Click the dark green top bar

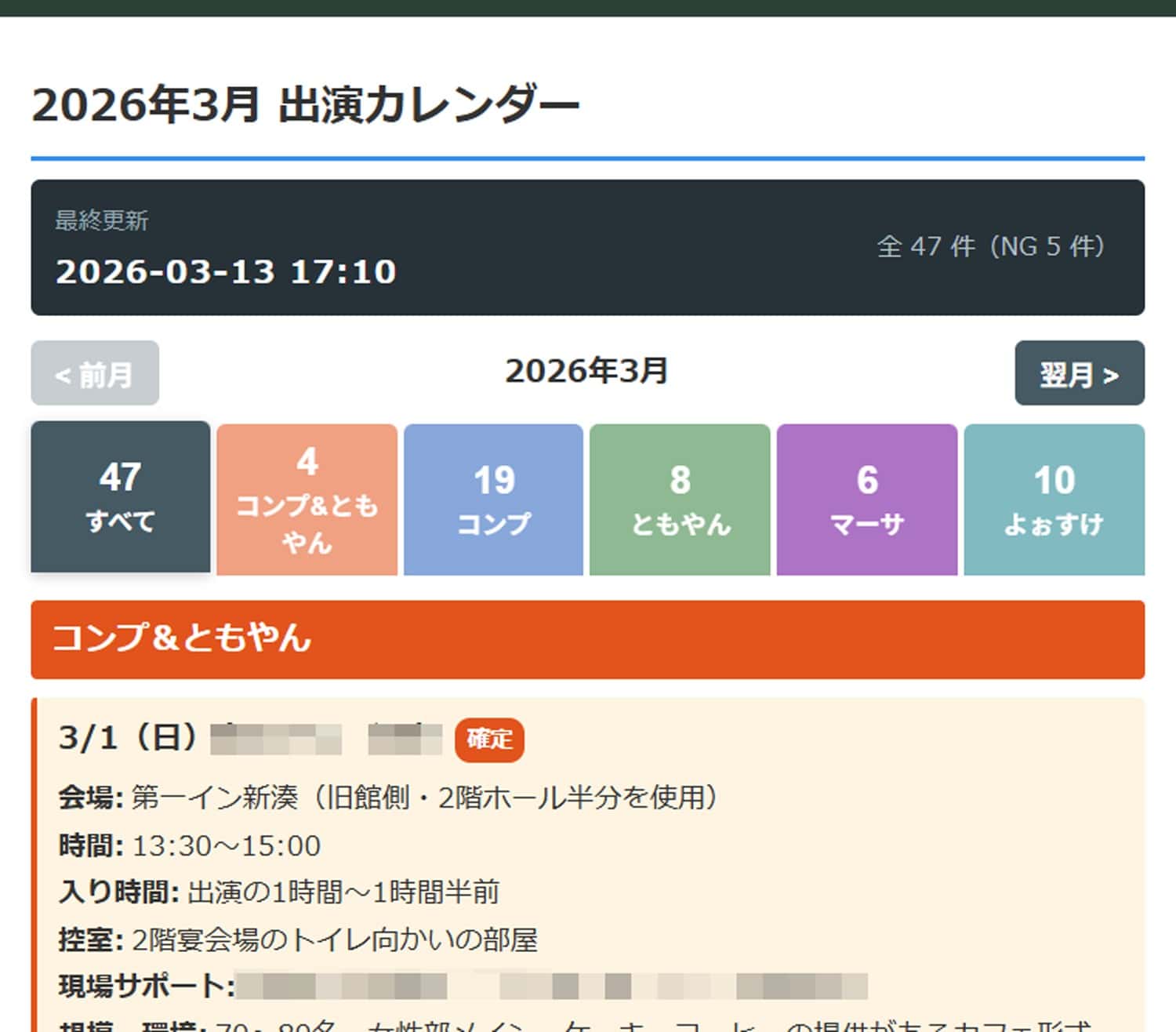pyautogui.click(x=588, y=7)
